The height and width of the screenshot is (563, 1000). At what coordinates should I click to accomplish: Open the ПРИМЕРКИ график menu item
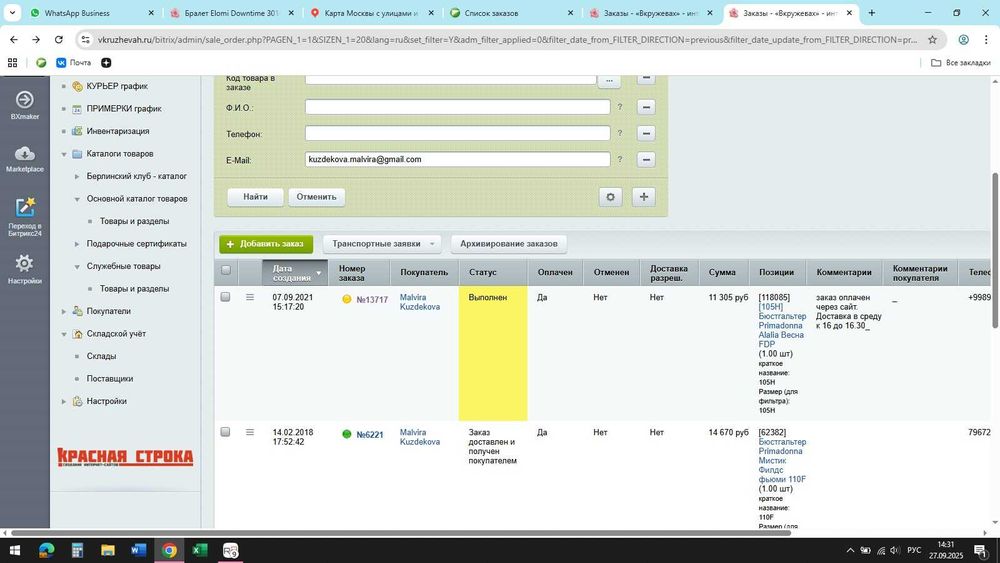(124, 108)
